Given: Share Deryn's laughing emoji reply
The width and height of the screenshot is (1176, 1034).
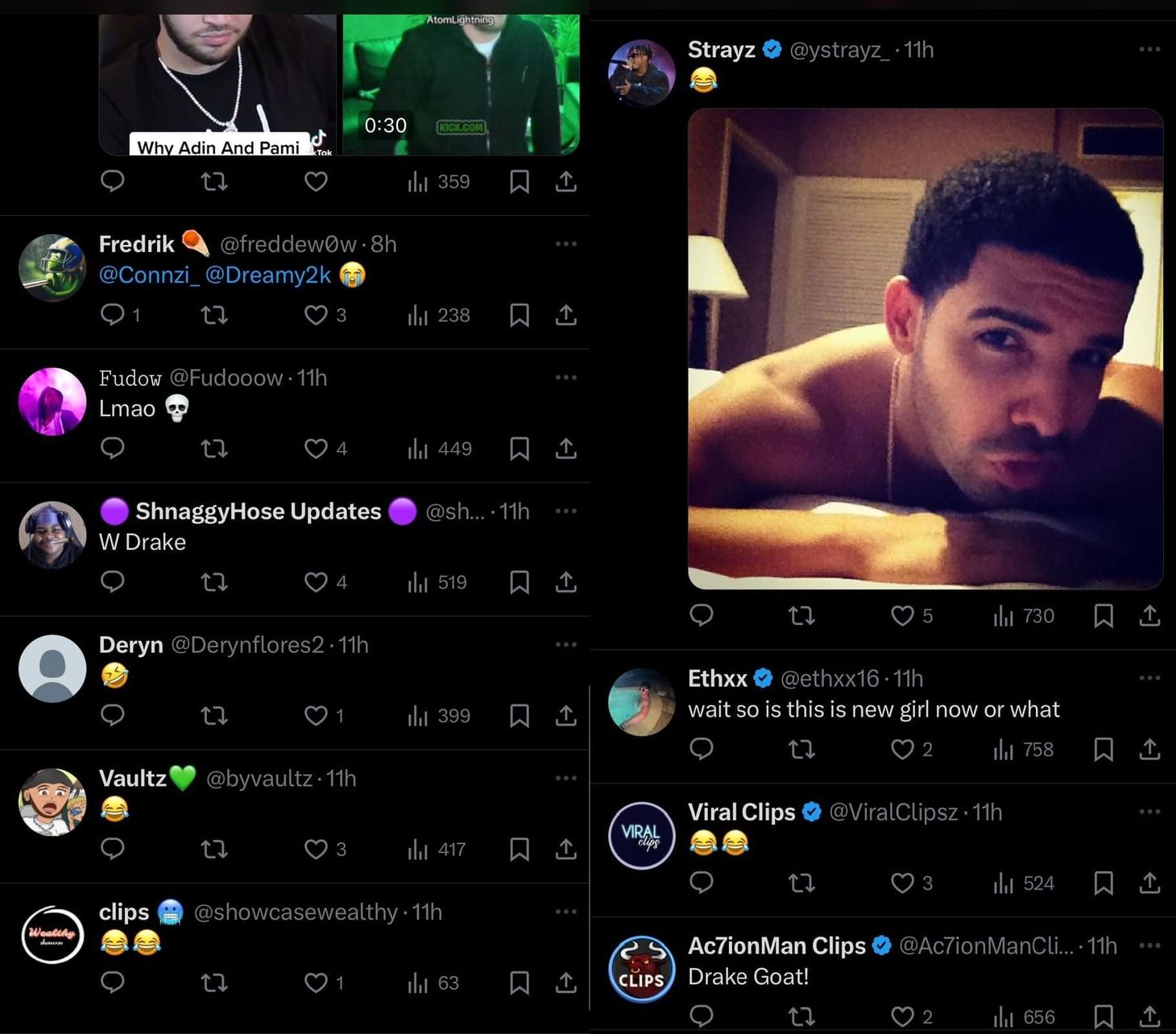Looking at the screenshot, I should (x=565, y=716).
